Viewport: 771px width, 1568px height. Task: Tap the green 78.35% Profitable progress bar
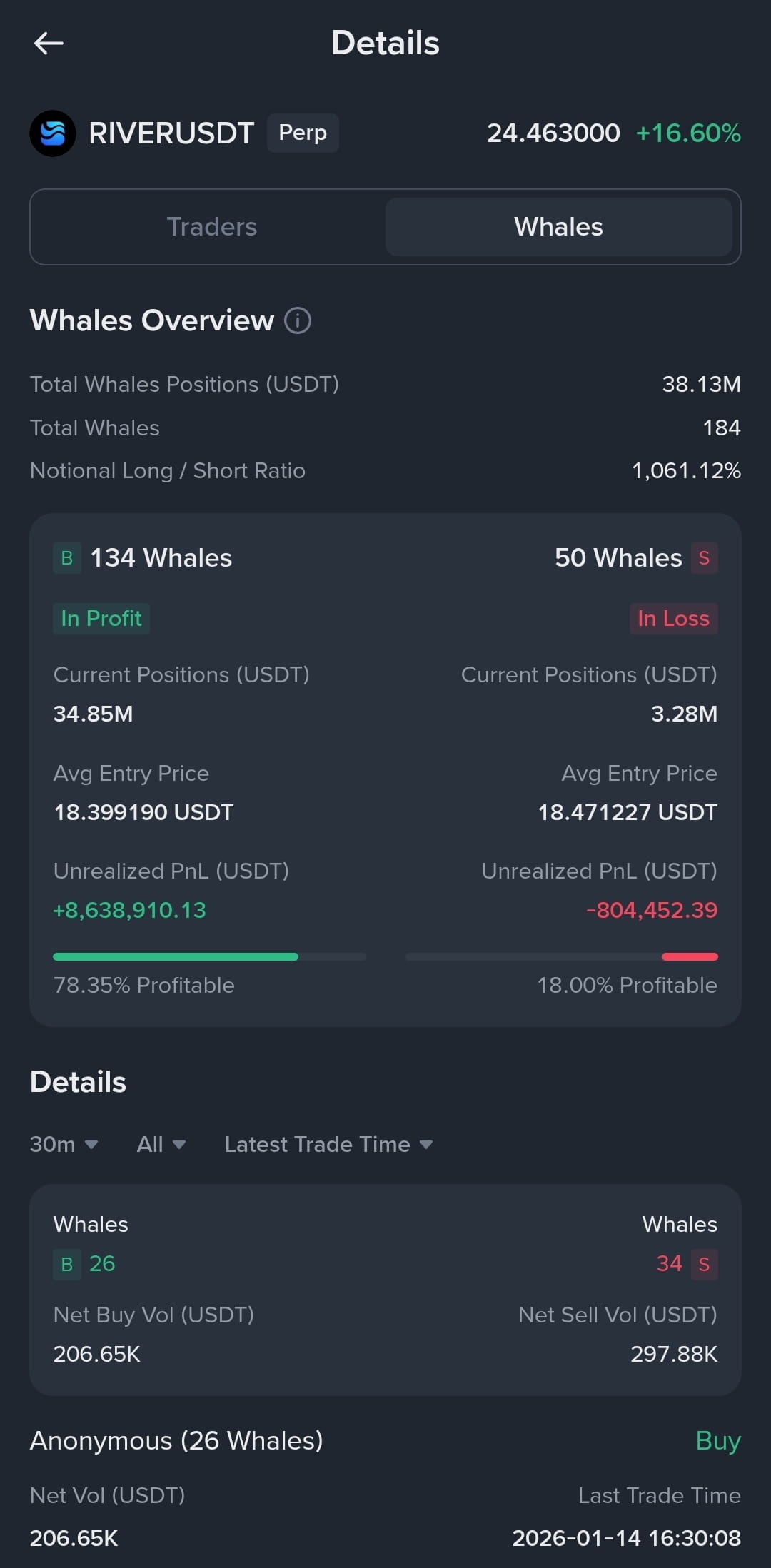[209, 956]
